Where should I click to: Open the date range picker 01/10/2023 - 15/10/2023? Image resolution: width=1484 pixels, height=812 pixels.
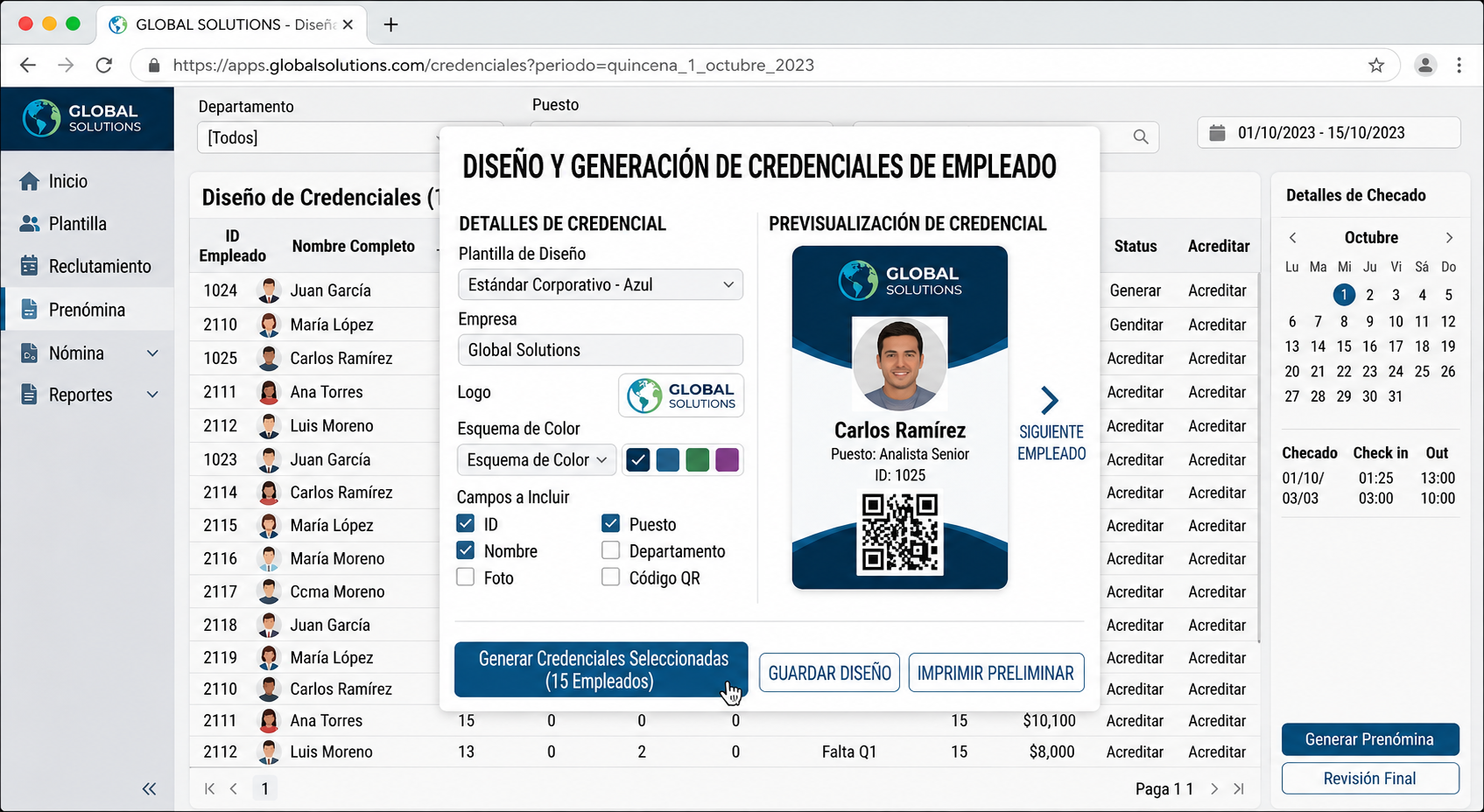1328,133
